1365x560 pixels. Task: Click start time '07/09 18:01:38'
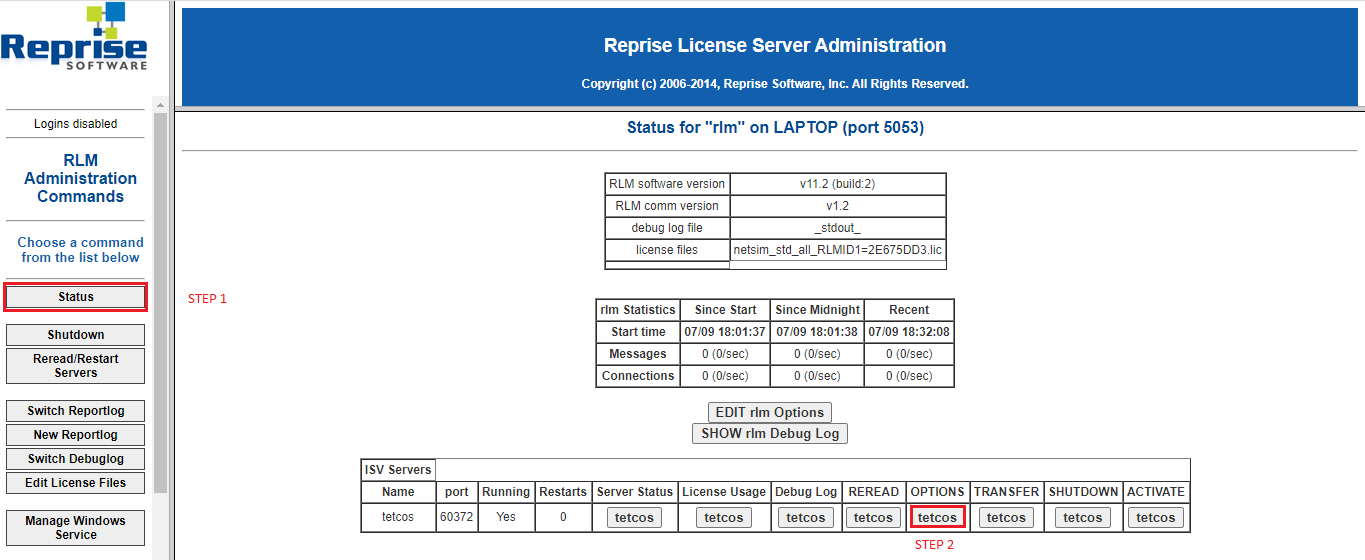pos(817,332)
